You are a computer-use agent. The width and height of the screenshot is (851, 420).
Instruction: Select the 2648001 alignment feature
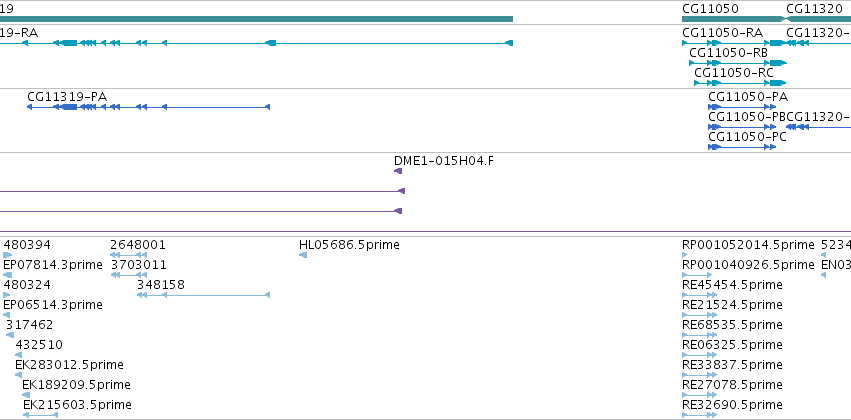point(129,255)
